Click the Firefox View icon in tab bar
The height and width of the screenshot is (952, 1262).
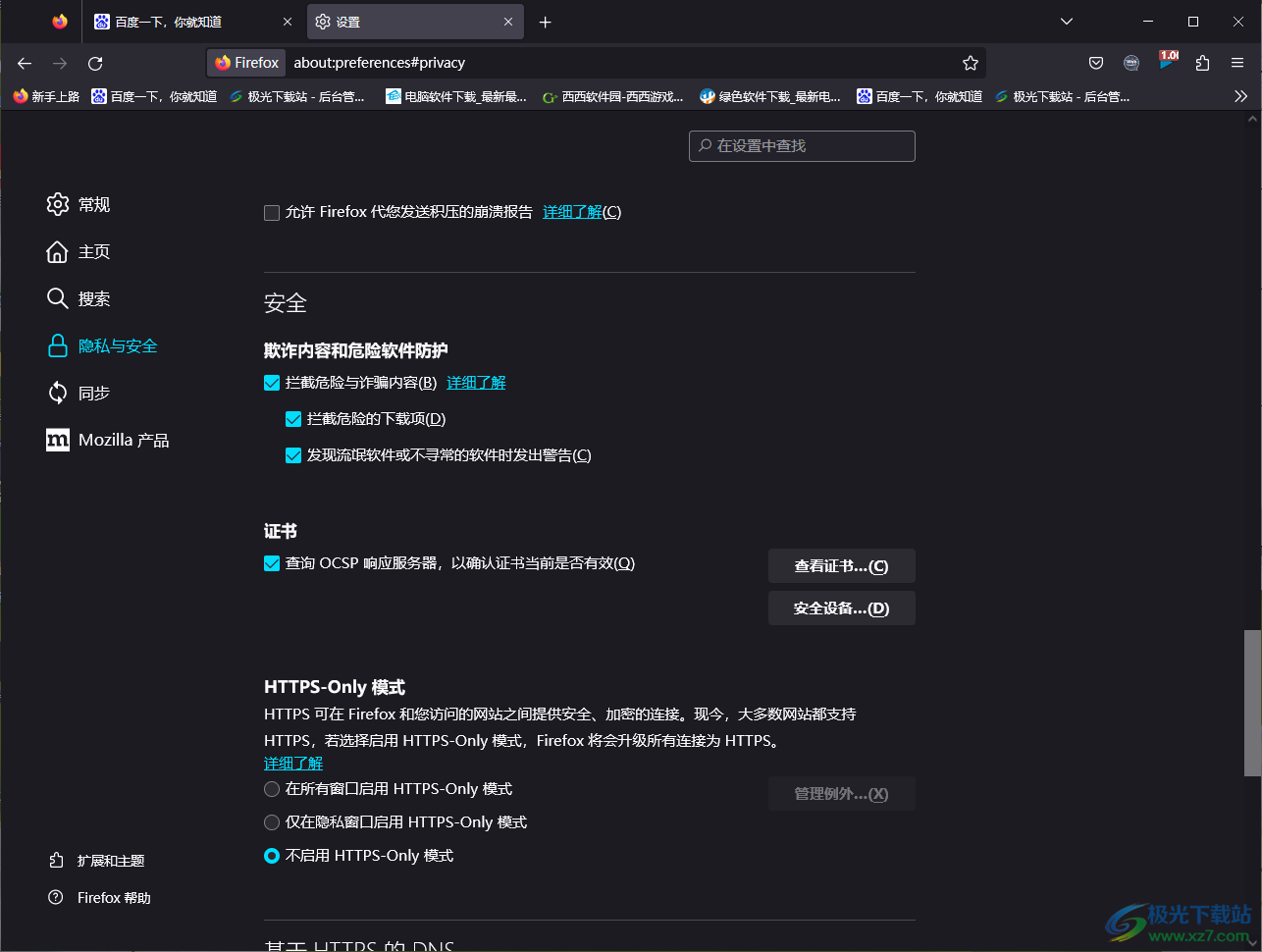[60, 22]
